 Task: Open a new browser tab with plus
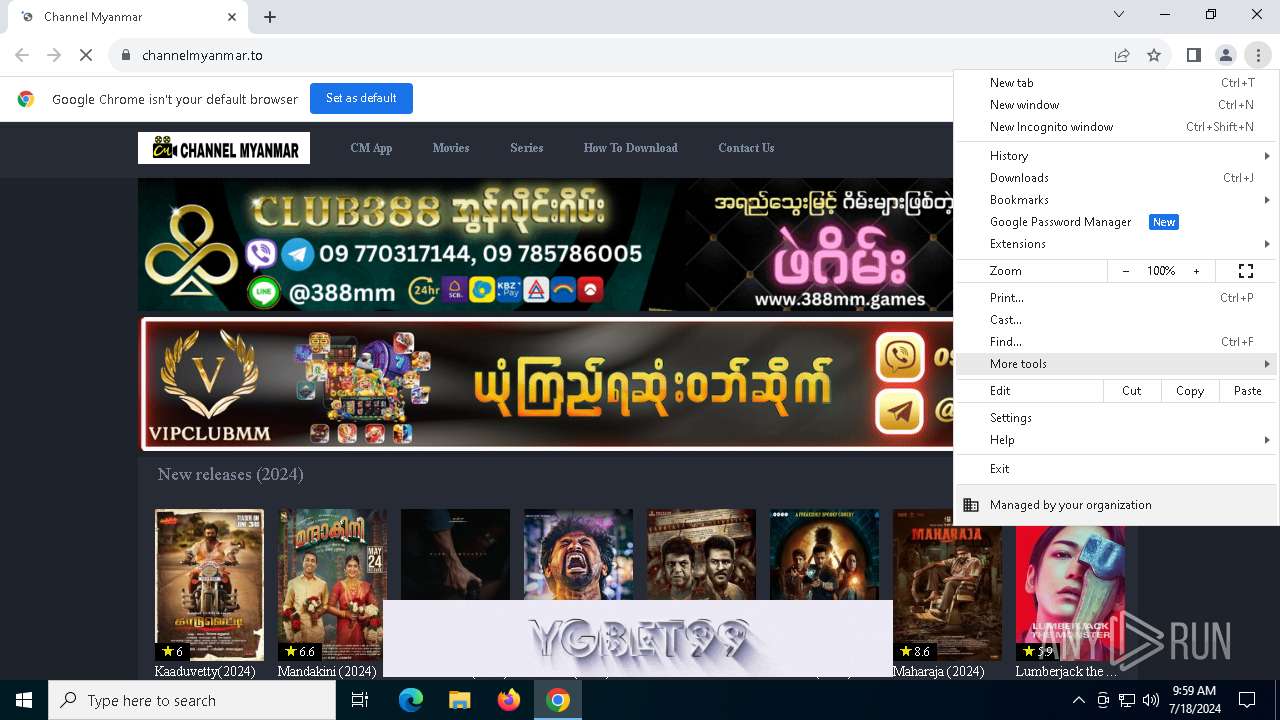(x=270, y=17)
